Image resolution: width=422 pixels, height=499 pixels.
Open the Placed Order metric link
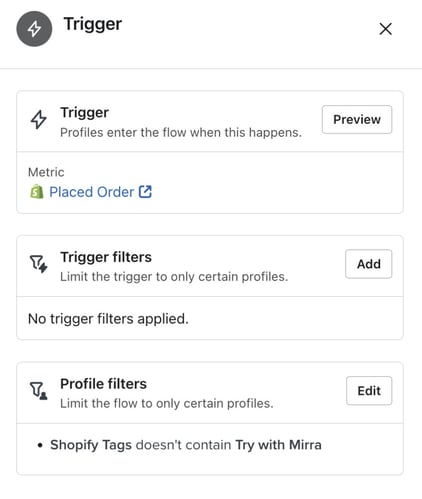point(91,192)
